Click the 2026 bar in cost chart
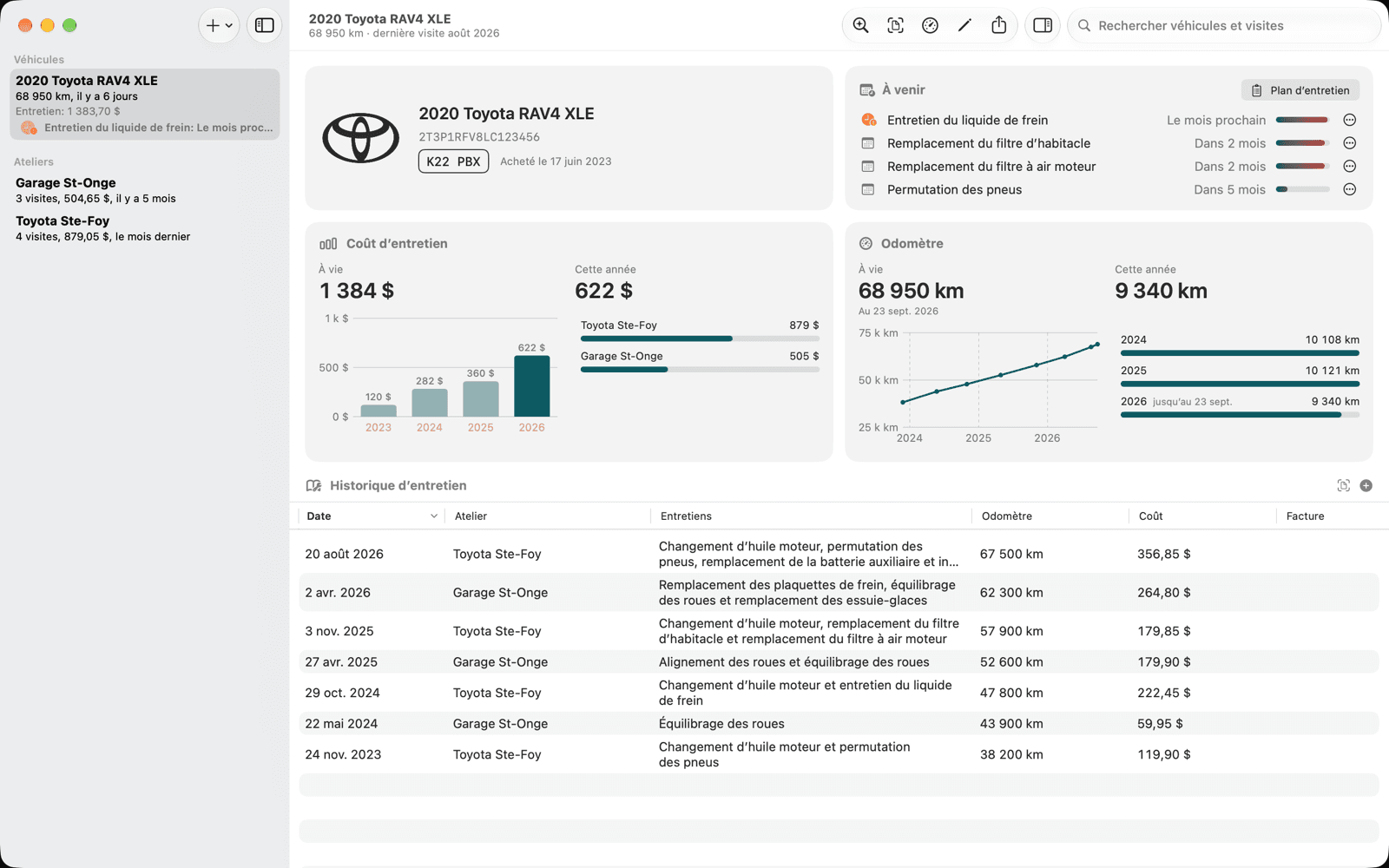 pos(532,386)
